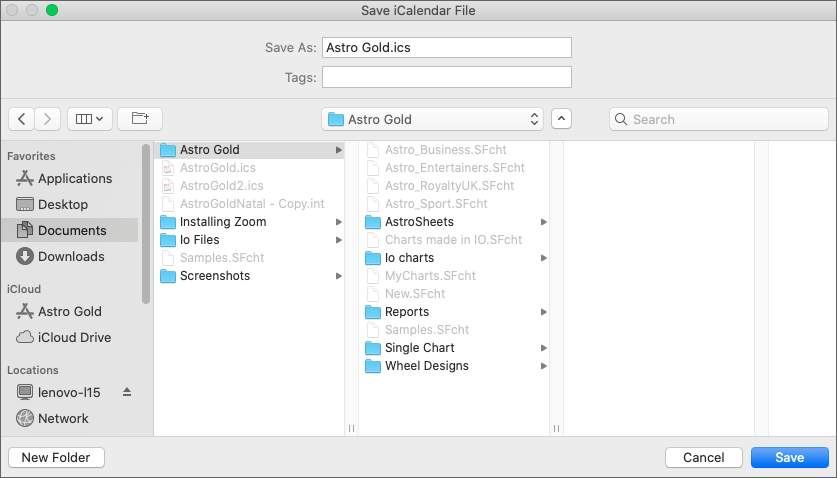The height and width of the screenshot is (478, 837).
Task: Click the first column resize handle
Action: point(351,428)
